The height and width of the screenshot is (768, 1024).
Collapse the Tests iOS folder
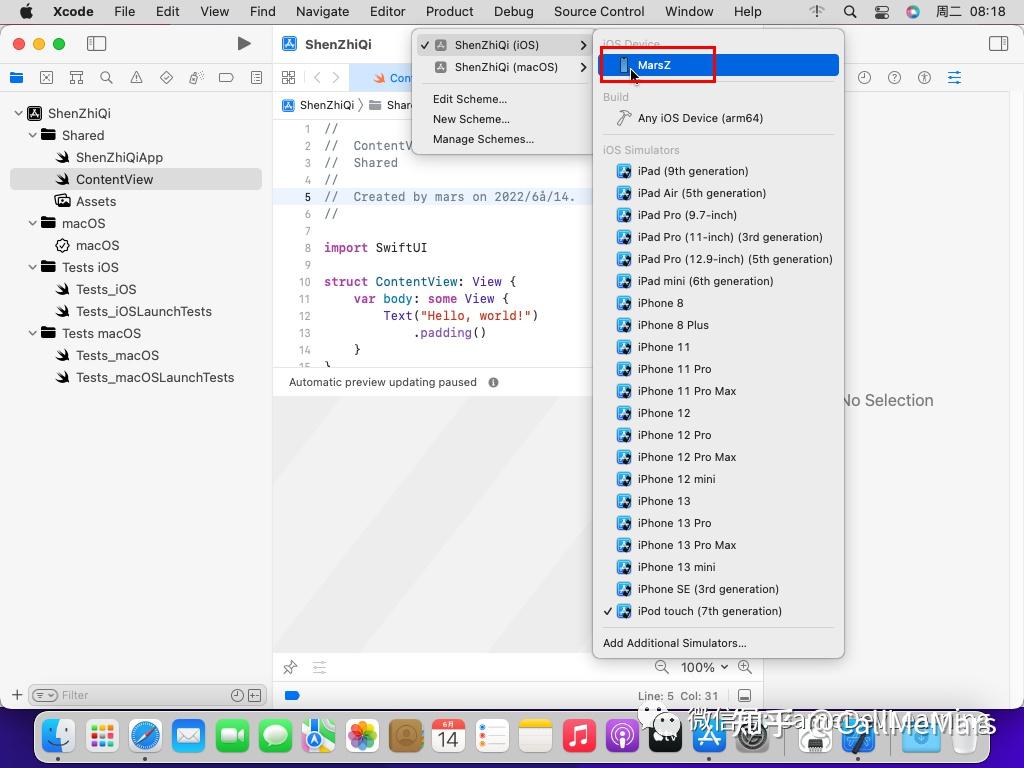(33, 267)
